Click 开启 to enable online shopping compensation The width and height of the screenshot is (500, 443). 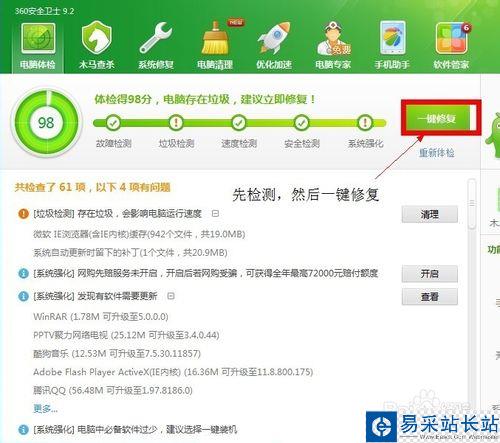tap(430, 274)
